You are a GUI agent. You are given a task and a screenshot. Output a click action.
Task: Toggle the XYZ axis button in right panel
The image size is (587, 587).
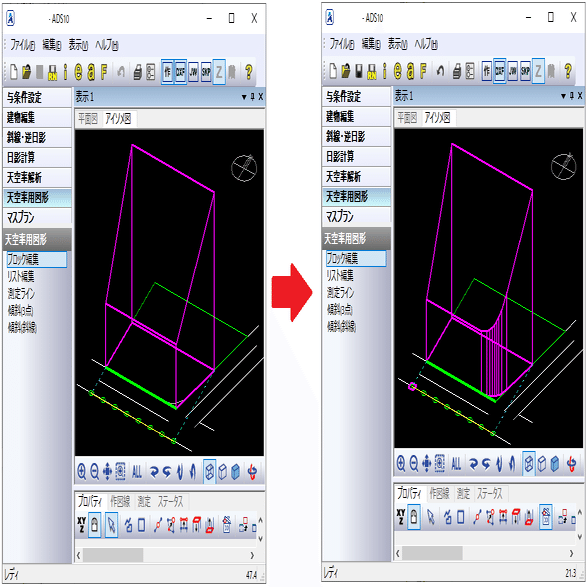[x=401, y=516]
